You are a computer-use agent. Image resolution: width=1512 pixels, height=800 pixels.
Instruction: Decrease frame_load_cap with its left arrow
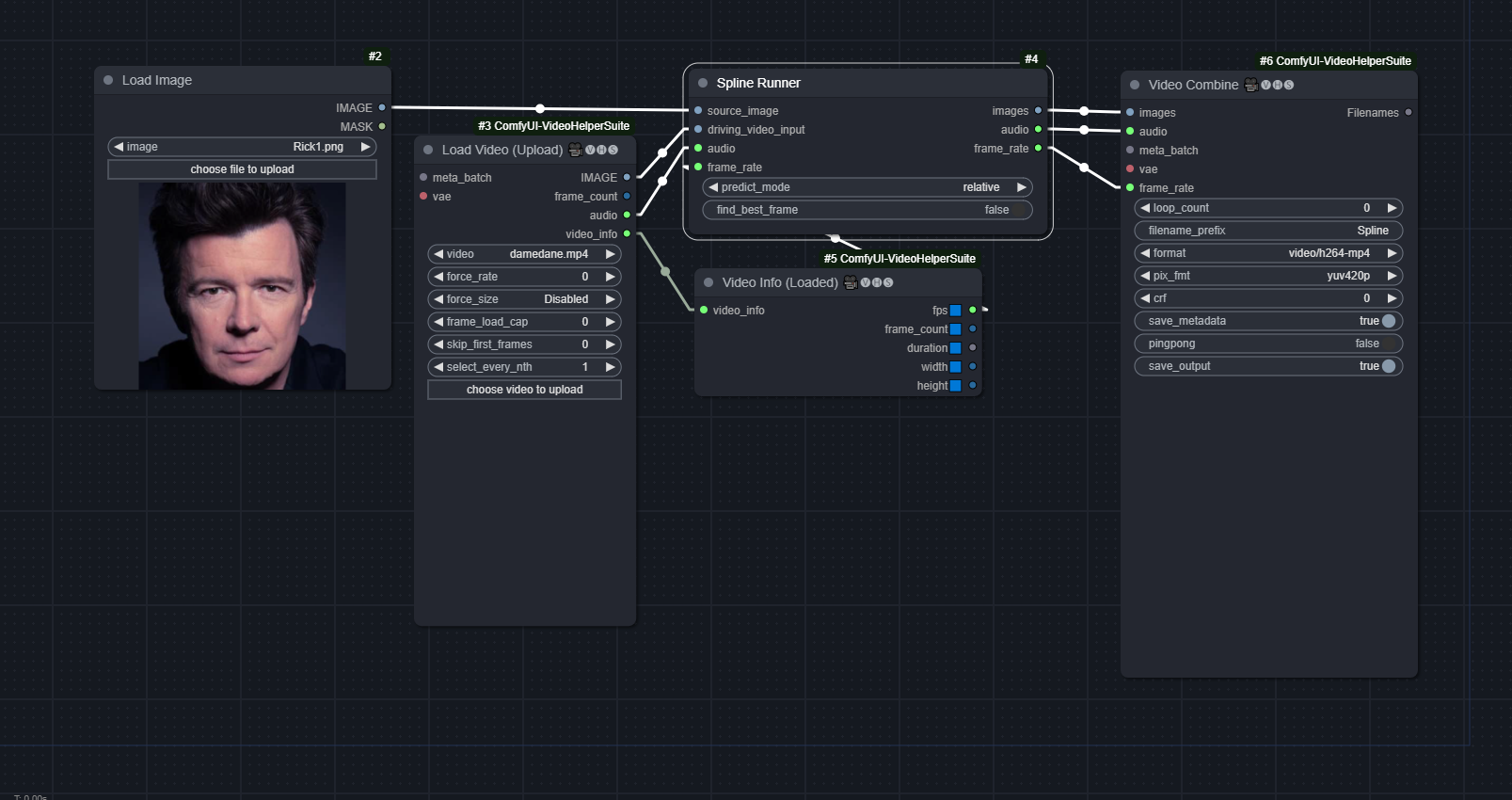438,322
